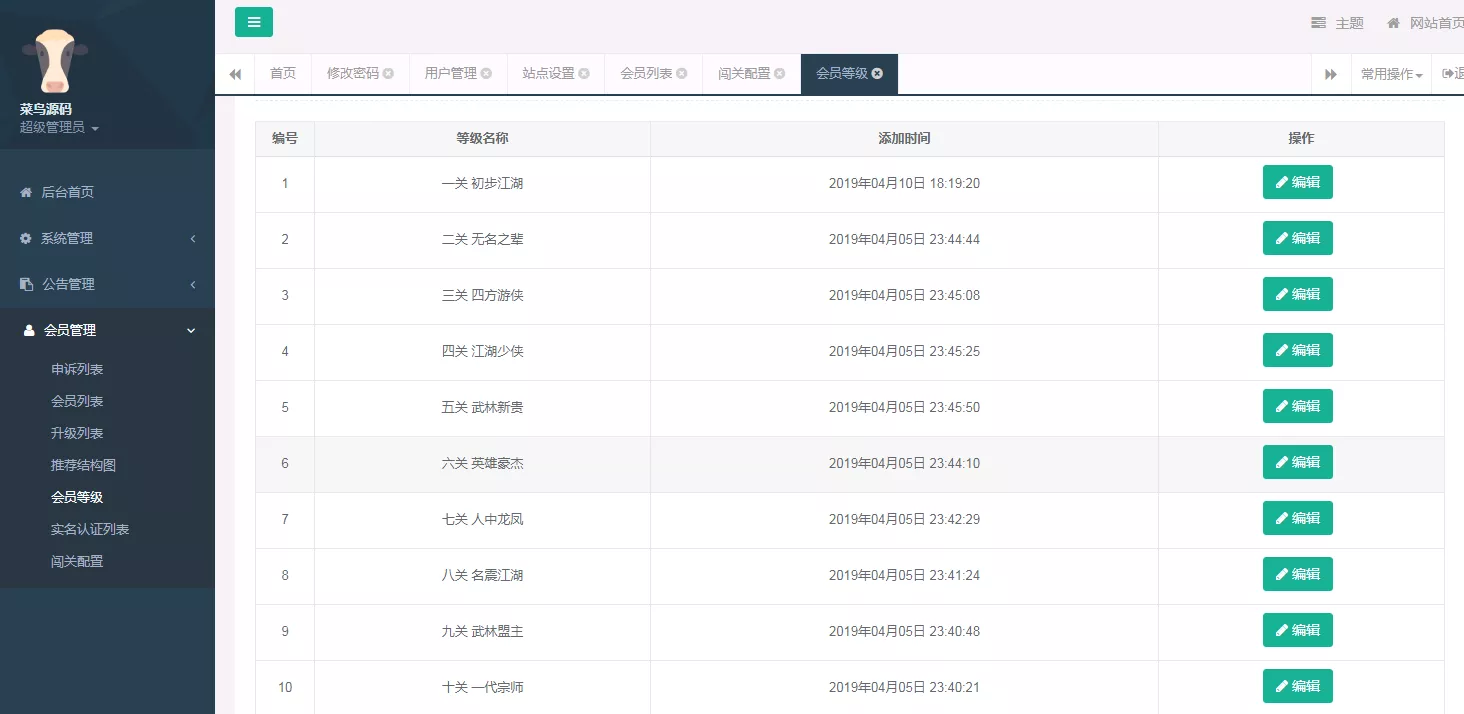The width and height of the screenshot is (1464, 714).
Task: Open the 常用操作 dropdown
Action: (x=1390, y=73)
